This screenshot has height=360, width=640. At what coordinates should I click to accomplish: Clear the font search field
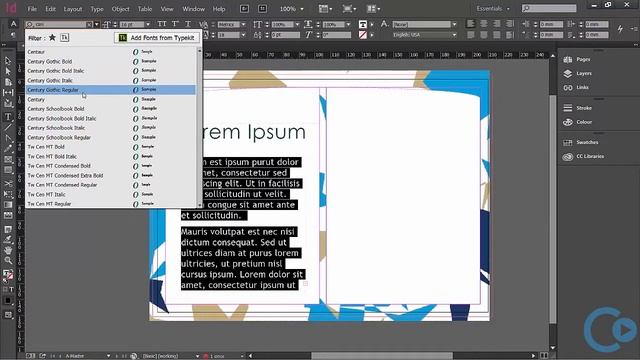[x=89, y=24]
